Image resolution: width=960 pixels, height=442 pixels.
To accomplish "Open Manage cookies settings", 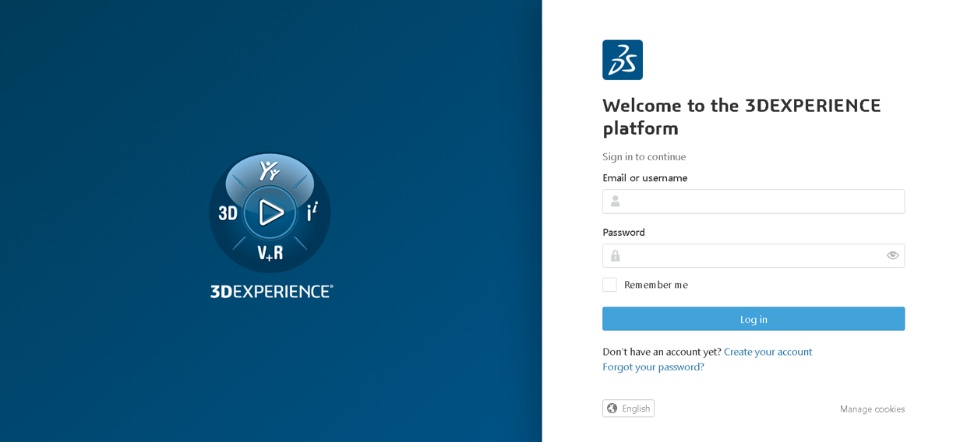I will pos(872,409).
